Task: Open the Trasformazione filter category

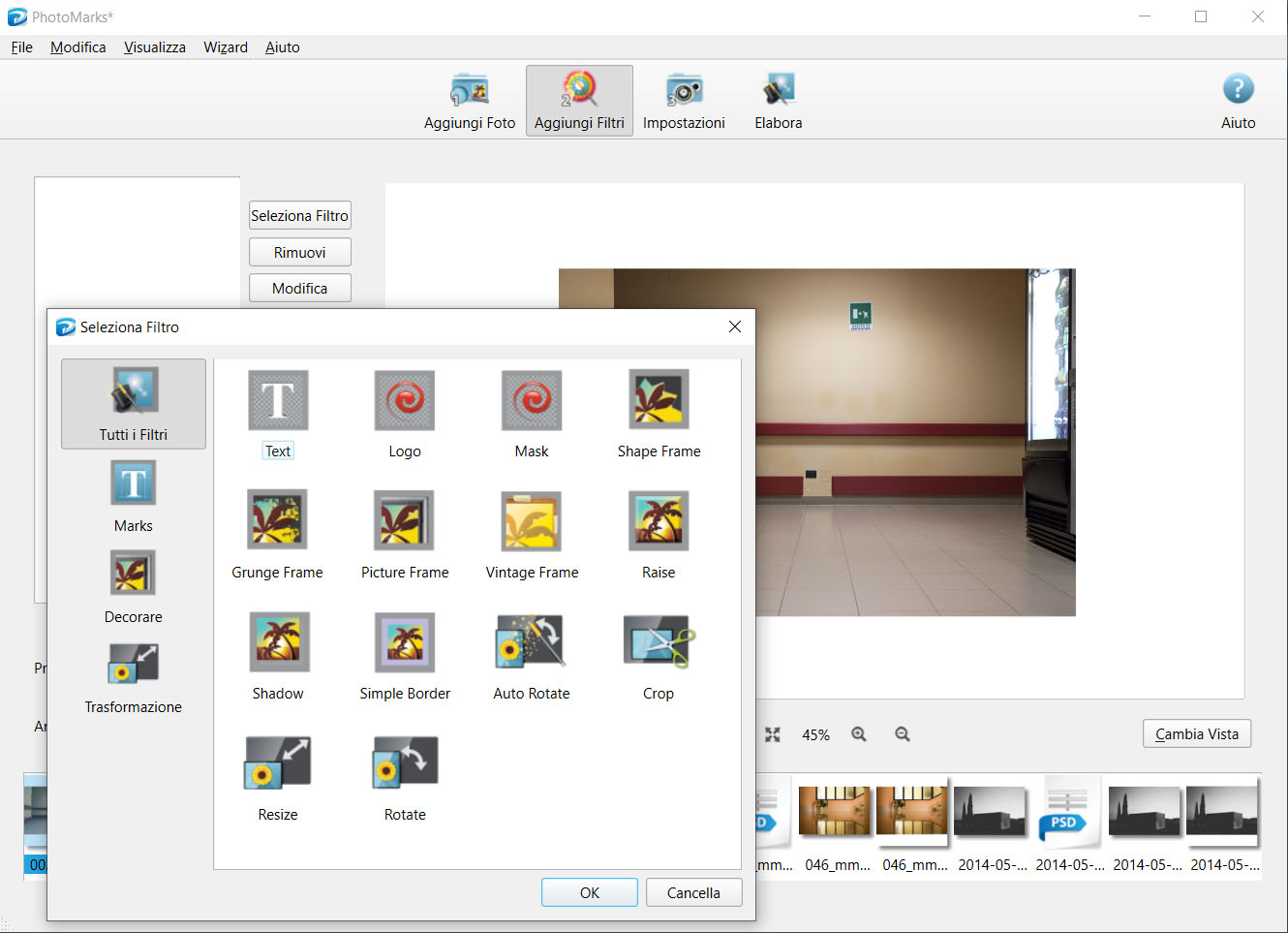Action: click(134, 677)
